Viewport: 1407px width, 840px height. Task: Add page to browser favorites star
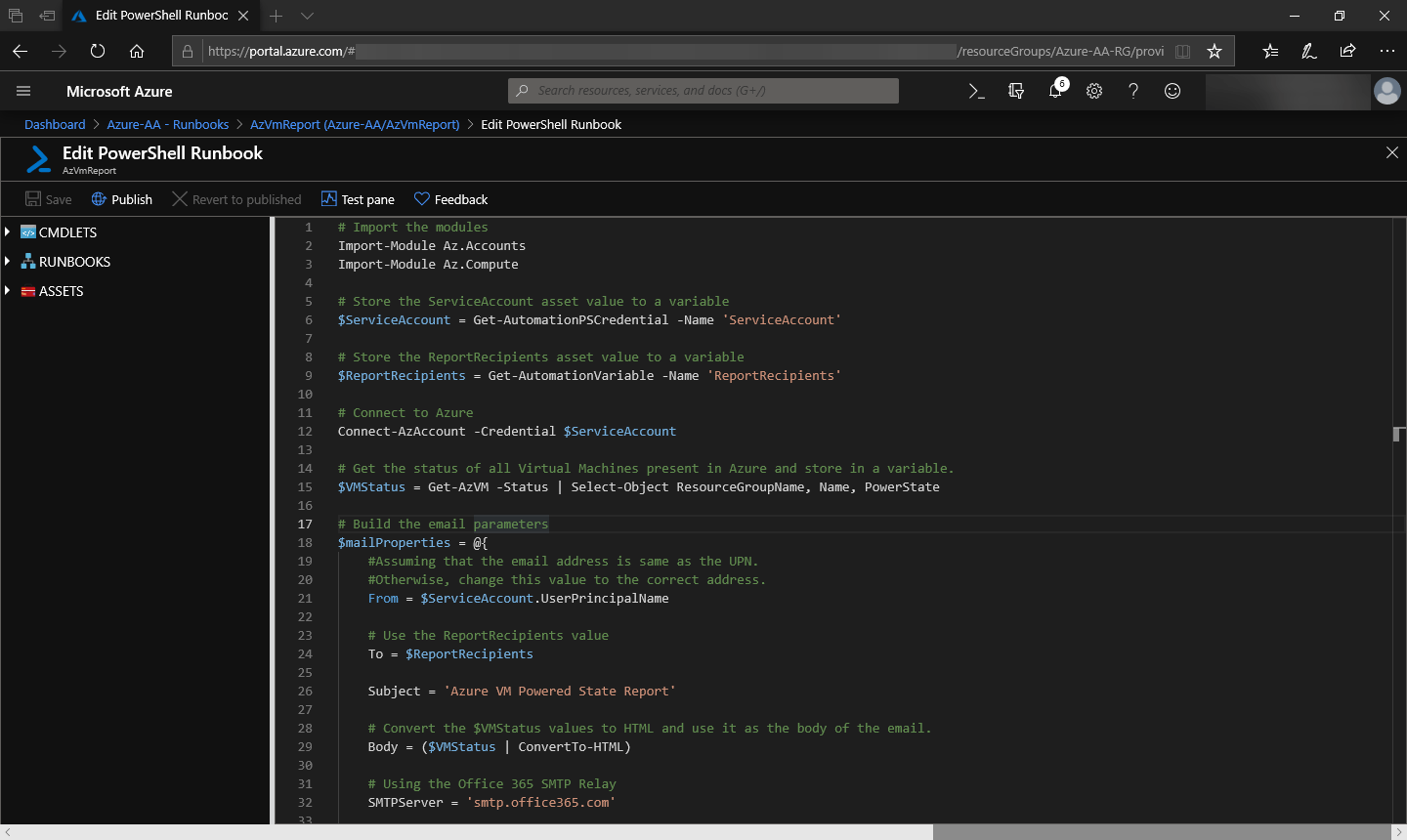point(1215,51)
